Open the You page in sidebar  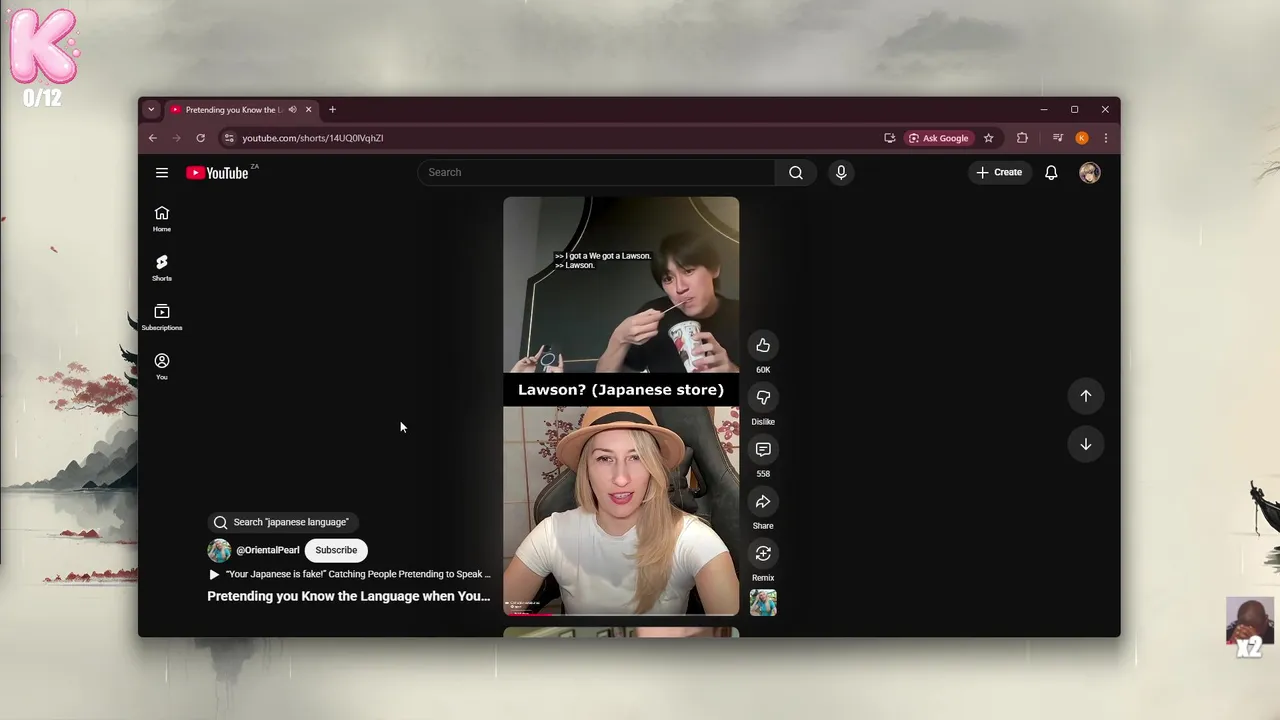click(162, 366)
